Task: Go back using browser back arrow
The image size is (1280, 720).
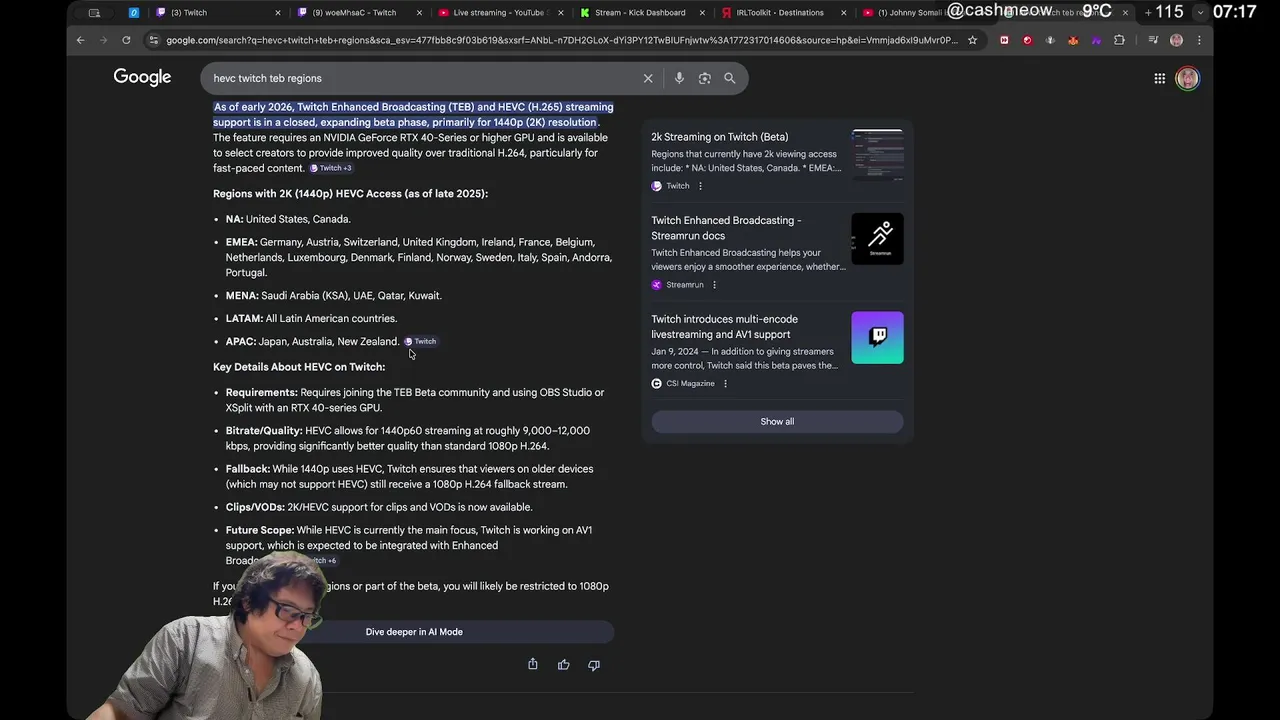Action: pyautogui.click(x=80, y=40)
